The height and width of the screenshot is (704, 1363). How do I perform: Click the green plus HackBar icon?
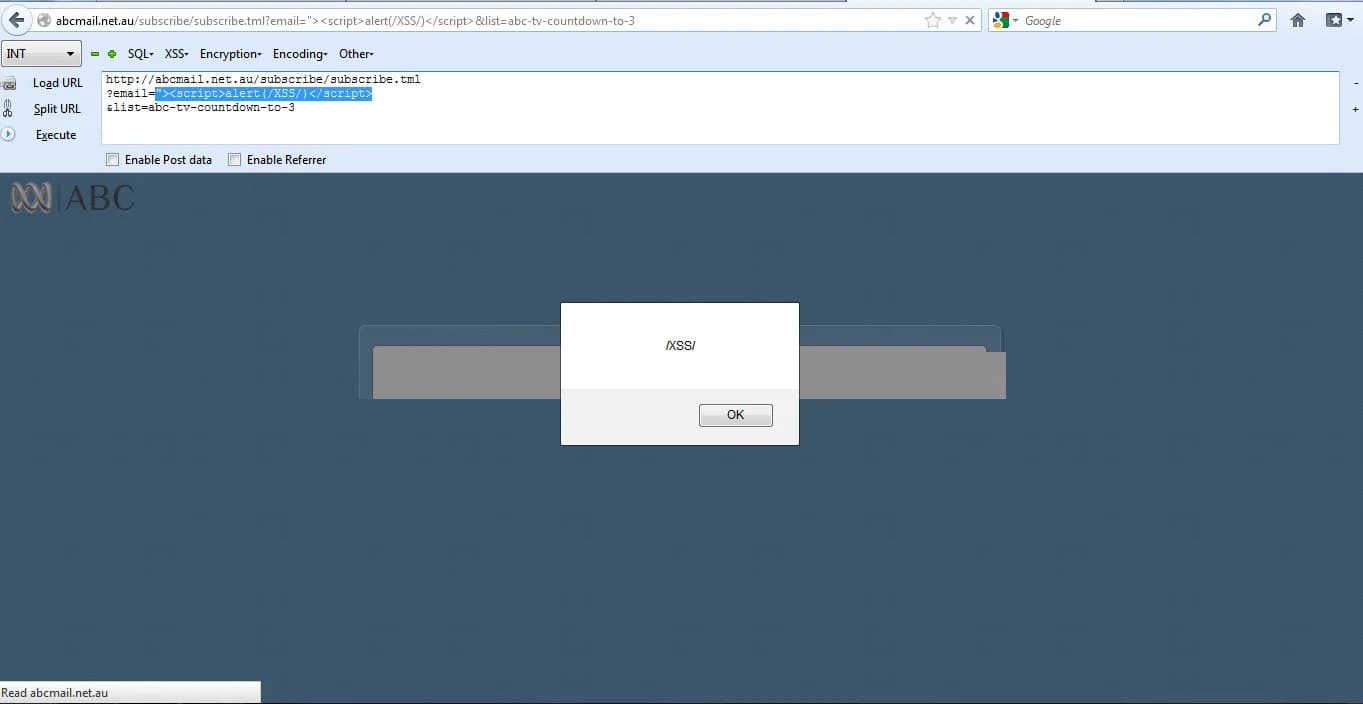(112, 54)
